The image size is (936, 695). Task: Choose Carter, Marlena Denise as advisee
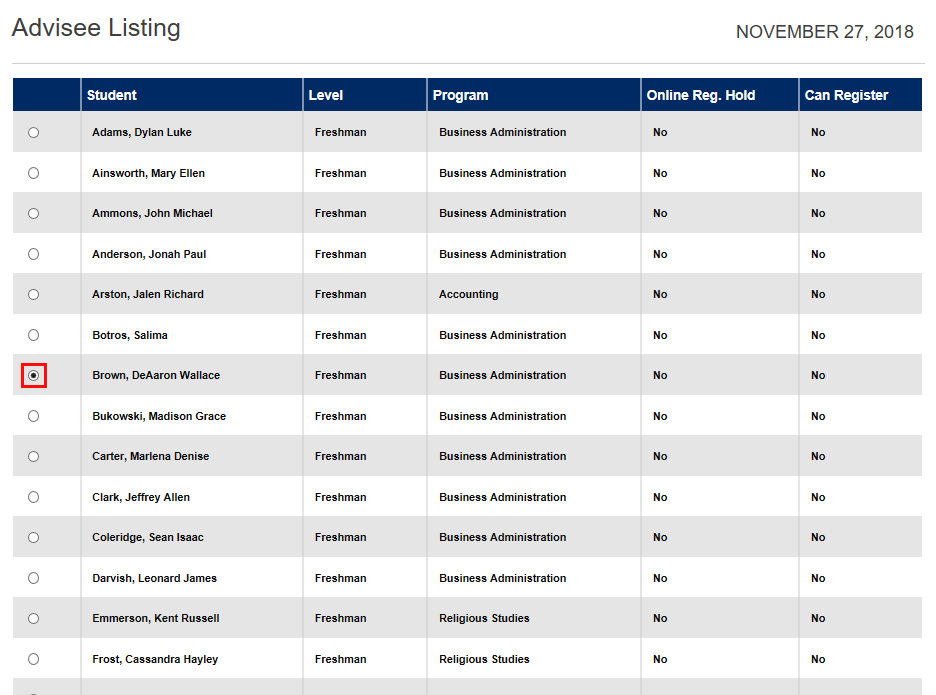33,456
